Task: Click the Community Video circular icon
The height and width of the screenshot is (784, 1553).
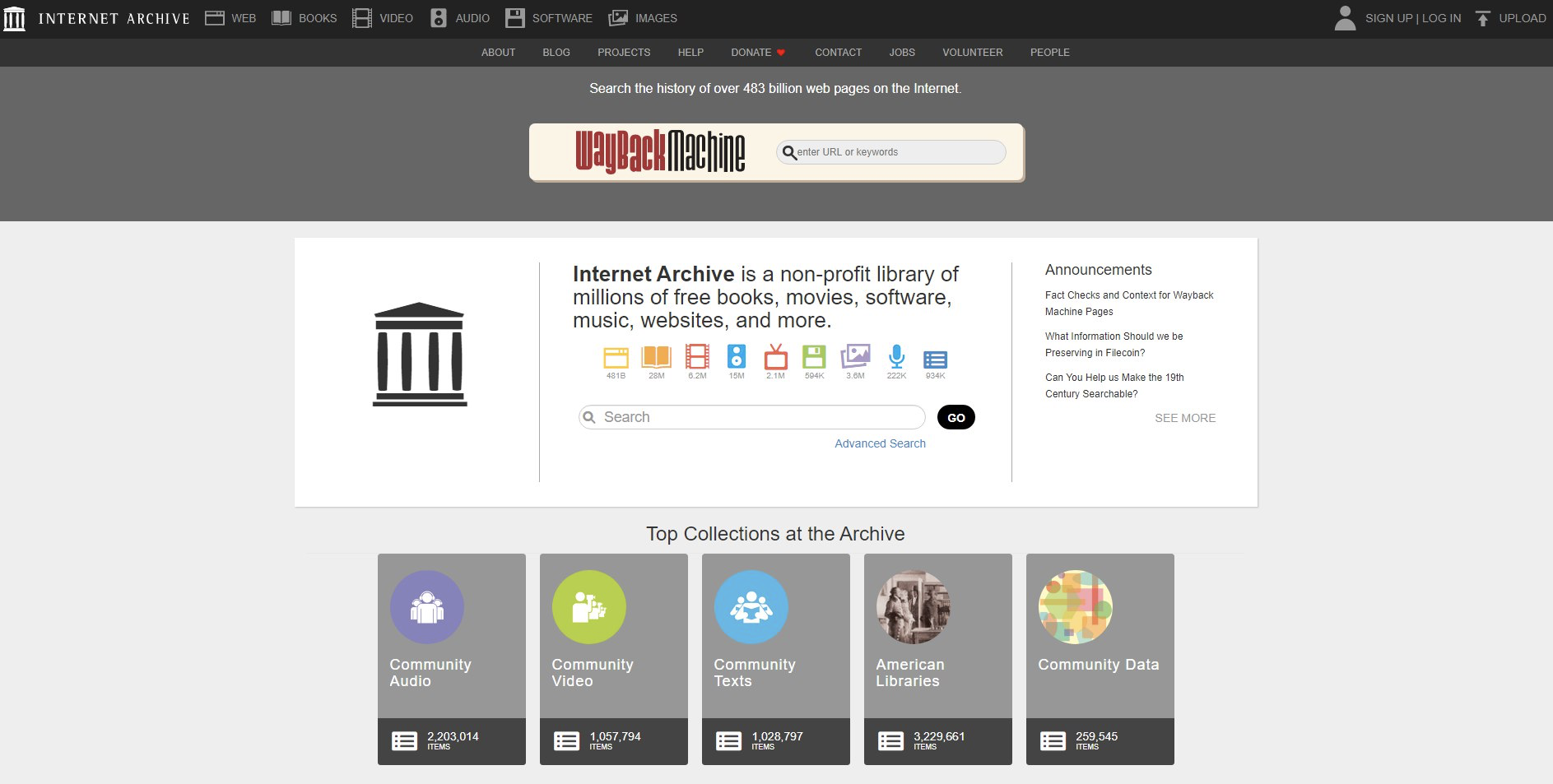Action: pyautogui.click(x=589, y=607)
